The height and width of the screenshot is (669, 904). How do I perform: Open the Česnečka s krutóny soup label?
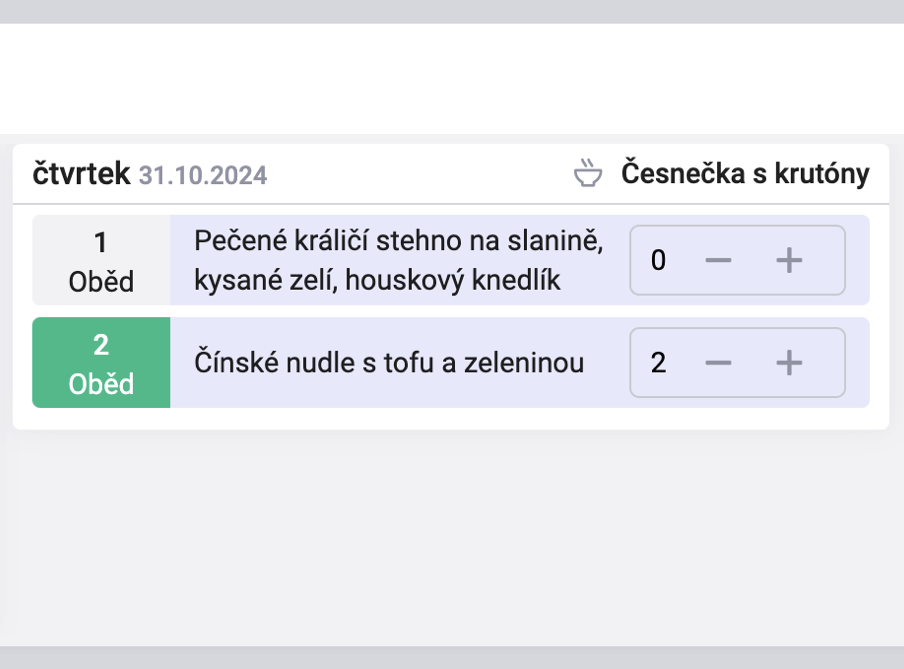pos(744,174)
